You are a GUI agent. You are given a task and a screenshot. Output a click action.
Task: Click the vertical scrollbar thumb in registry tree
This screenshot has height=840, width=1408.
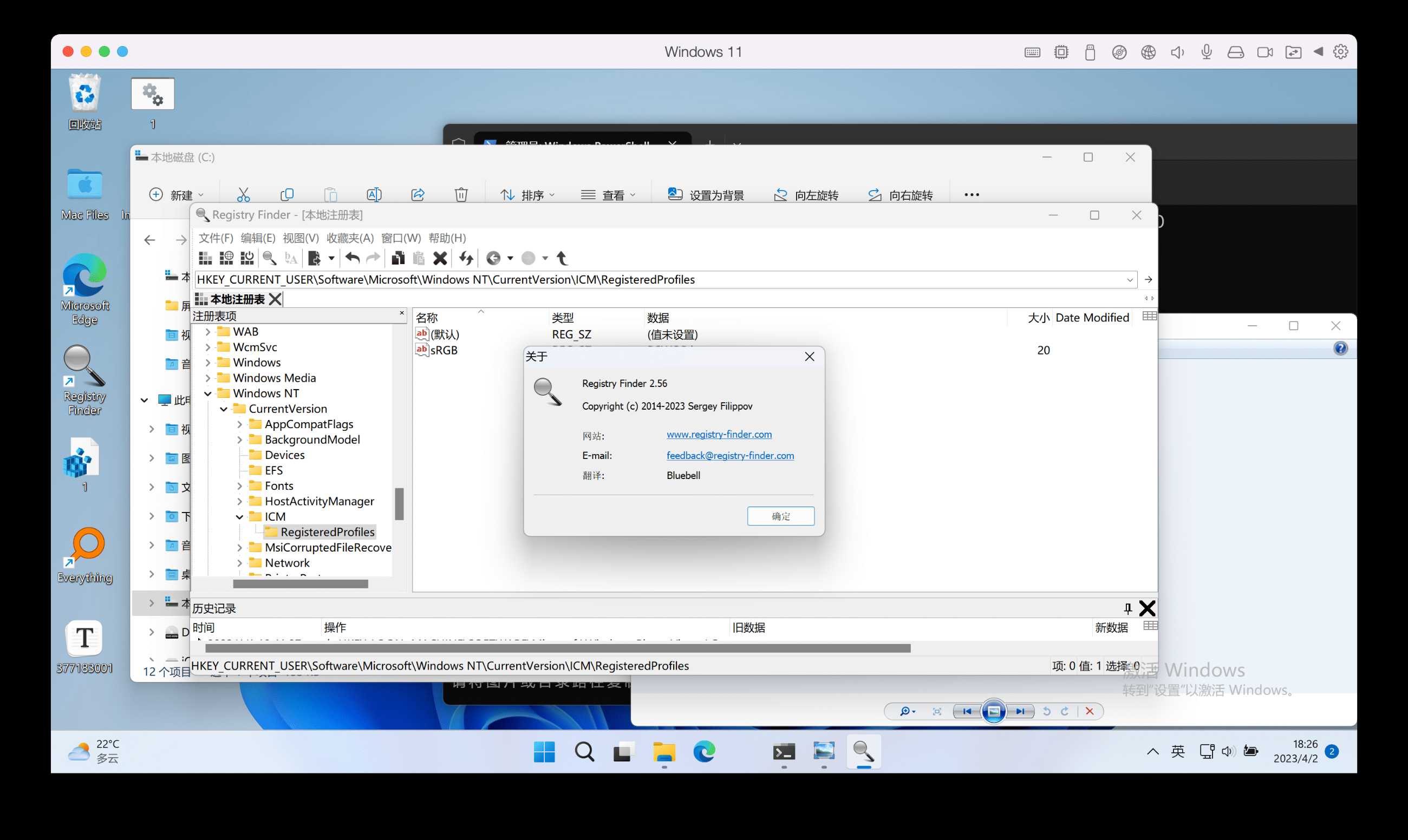click(399, 504)
